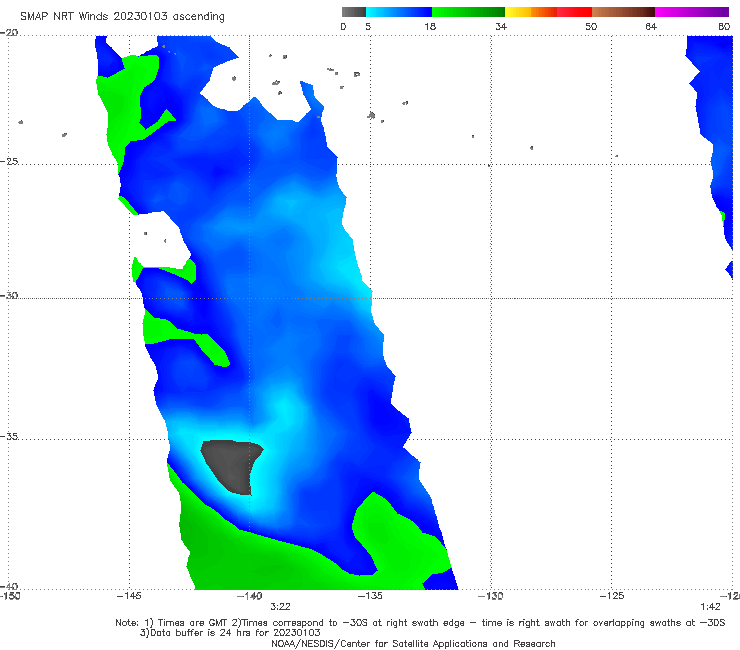Click the latitude label '-35'
The width and height of the screenshot is (740, 650).
click(x=9, y=437)
